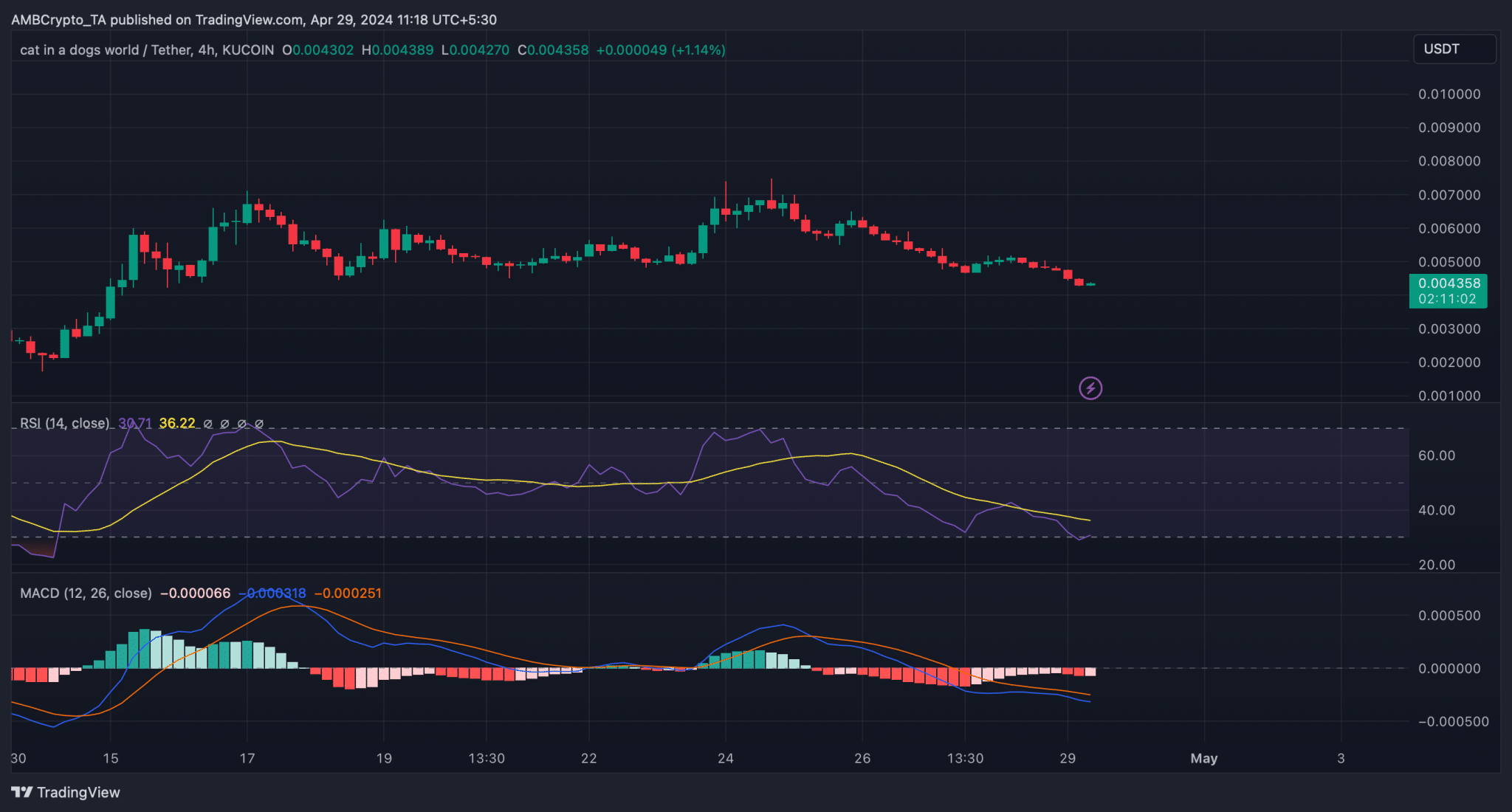Click the 60.00 RSI scale label
1512x812 pixels.
click(1437, 455)
